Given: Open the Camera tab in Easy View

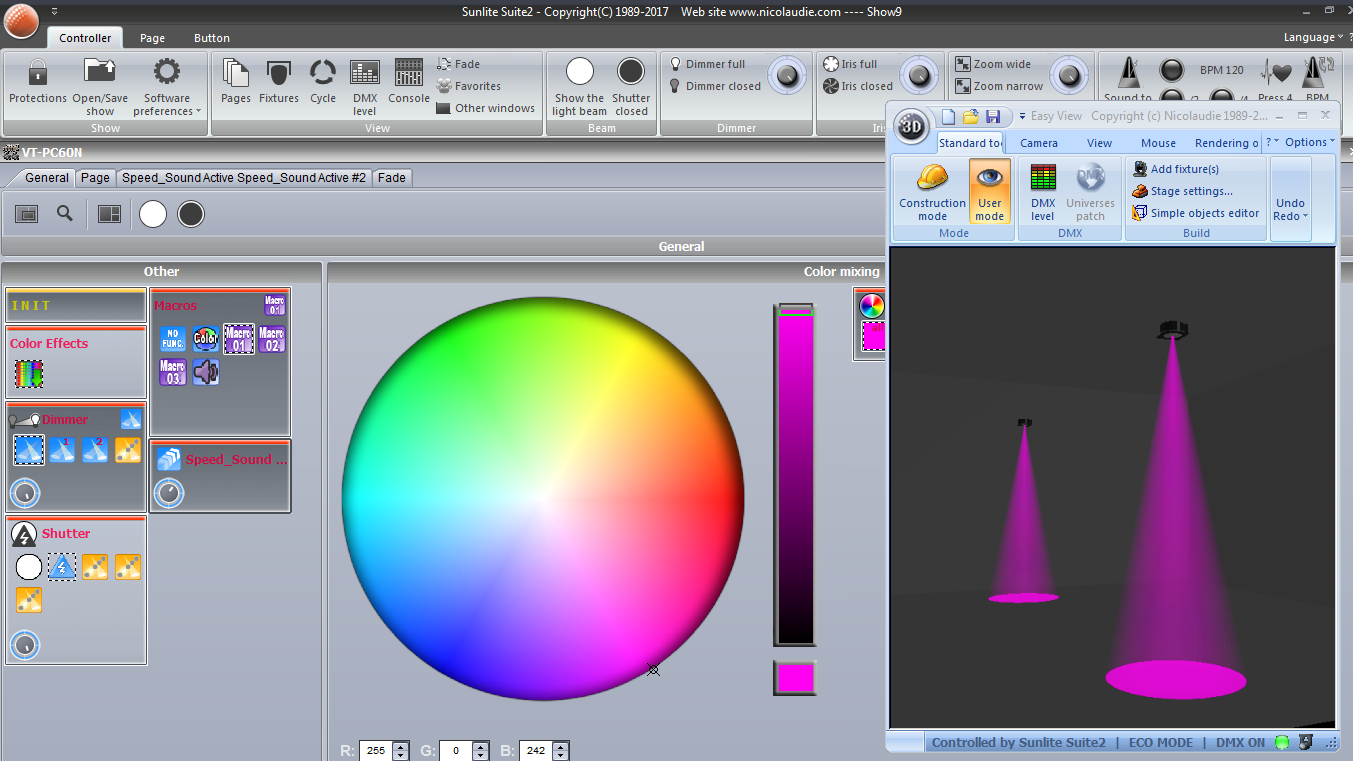Looking at the screenshot, I should click(x=1039, y=143).
